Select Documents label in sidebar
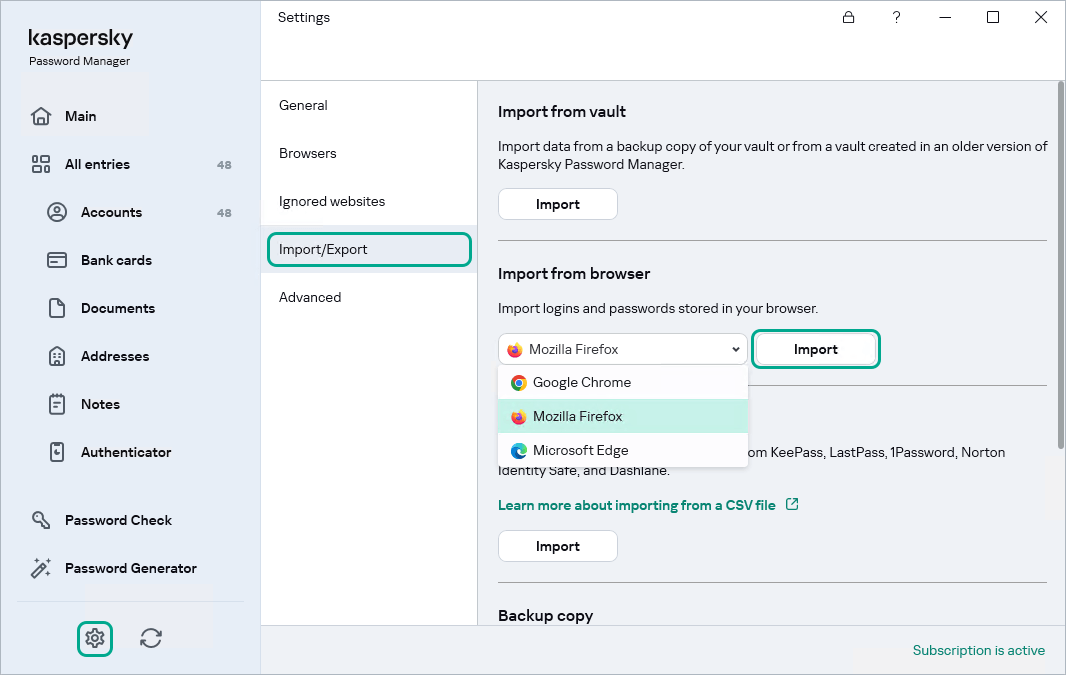Image resolution: width=1066 pixels, height=675 pixels. pyautogui.click(x=118, y=308)
